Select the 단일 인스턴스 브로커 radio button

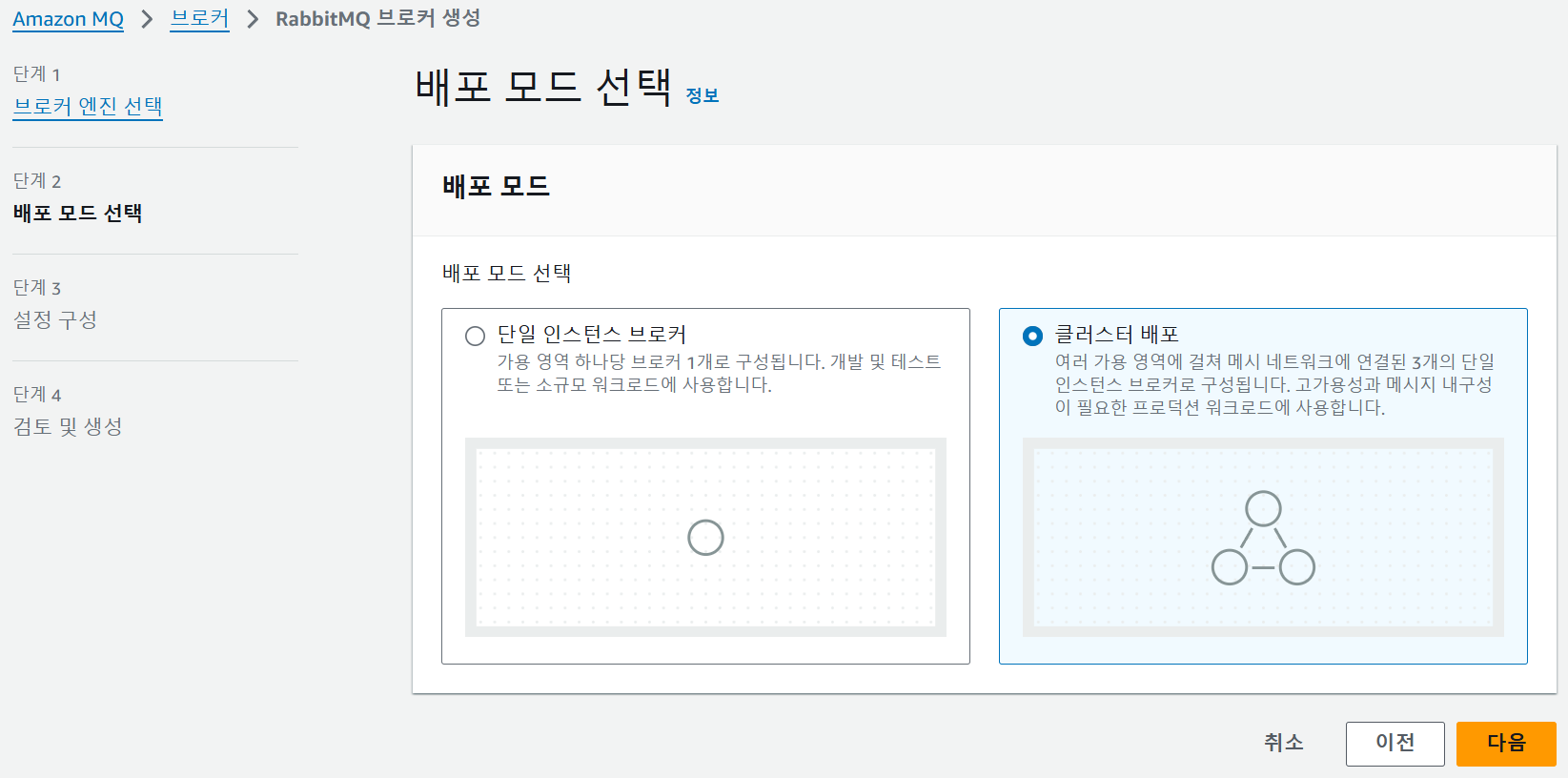475,336
